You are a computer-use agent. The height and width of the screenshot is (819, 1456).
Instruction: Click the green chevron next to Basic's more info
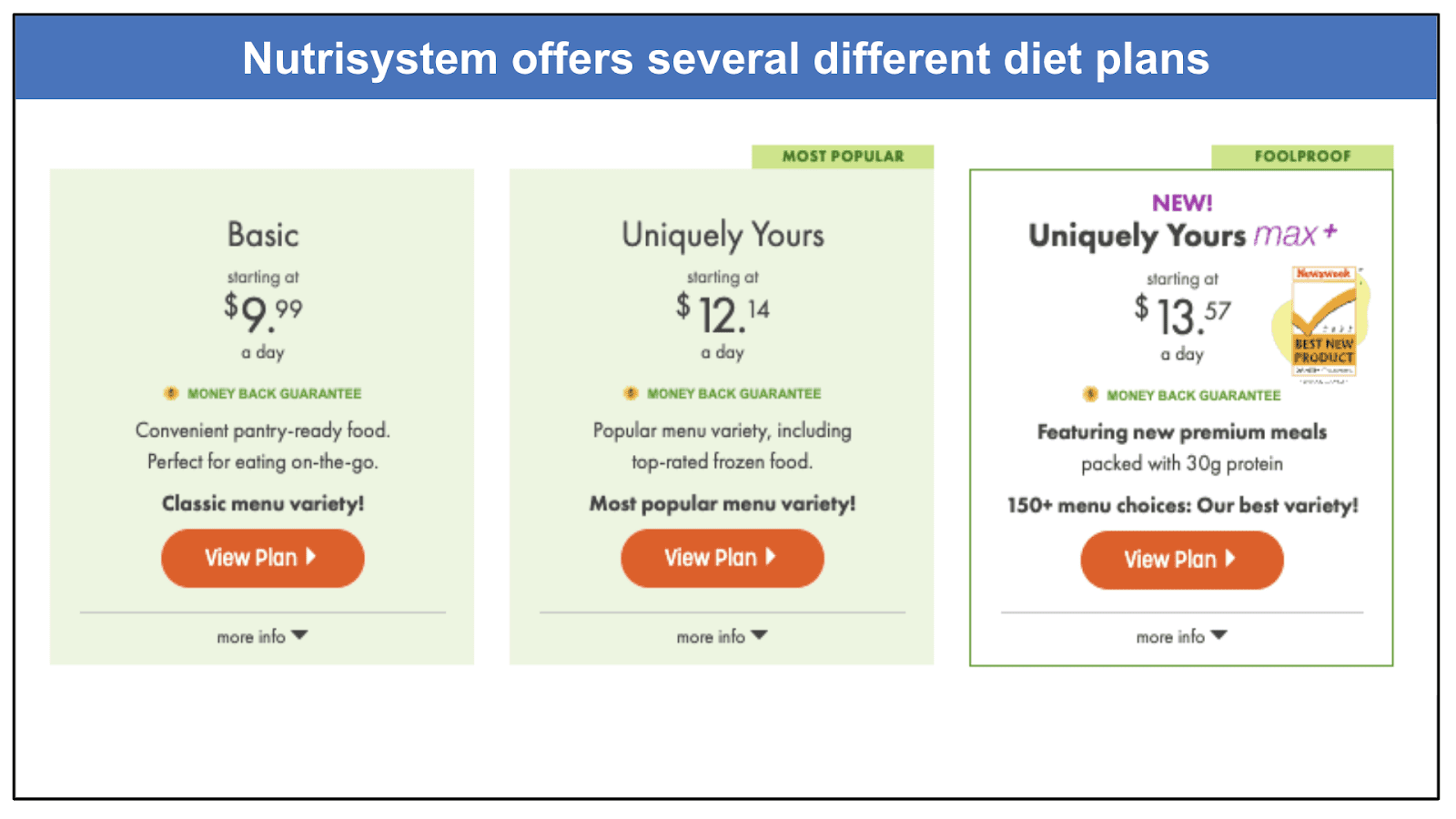pos(302,636)
